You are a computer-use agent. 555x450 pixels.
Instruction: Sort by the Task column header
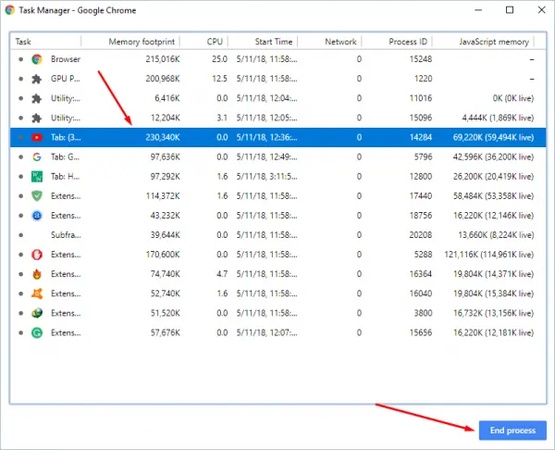[x=23, y=42]
